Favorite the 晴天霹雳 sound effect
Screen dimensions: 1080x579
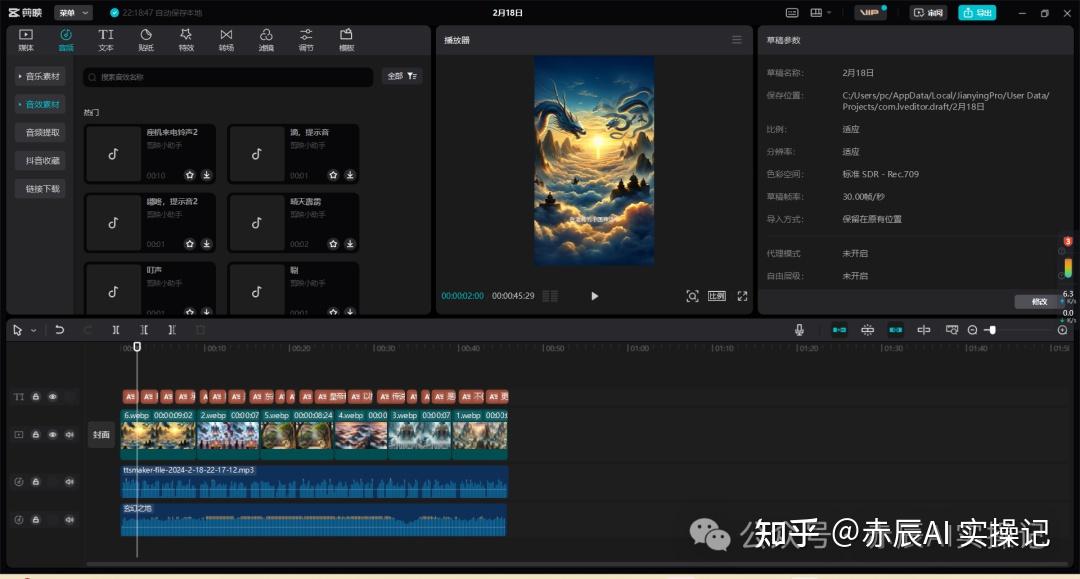click(333, 244)
